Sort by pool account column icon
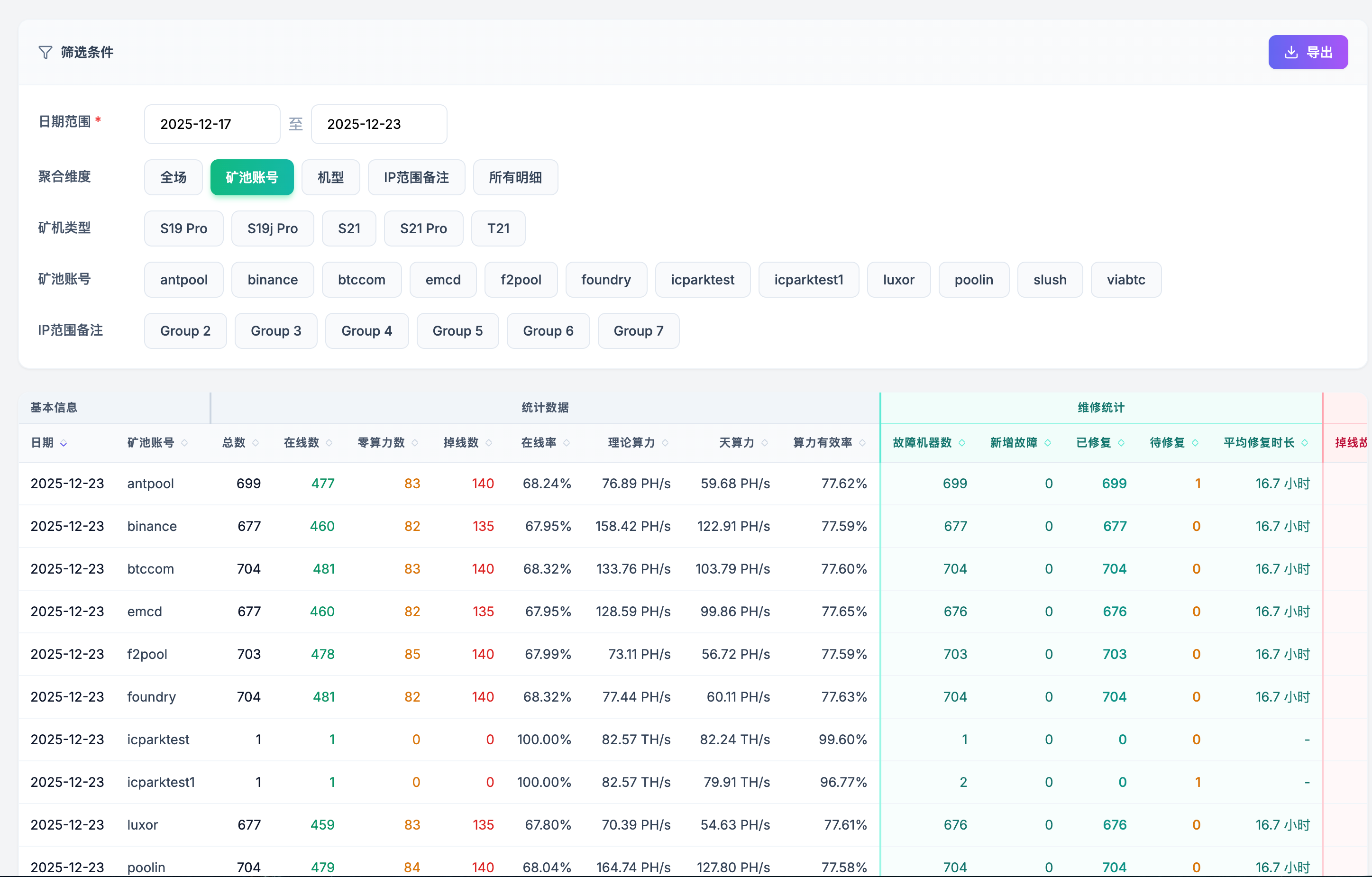Viewport: 1372px width, 877px height. click(x=184, y=443)
